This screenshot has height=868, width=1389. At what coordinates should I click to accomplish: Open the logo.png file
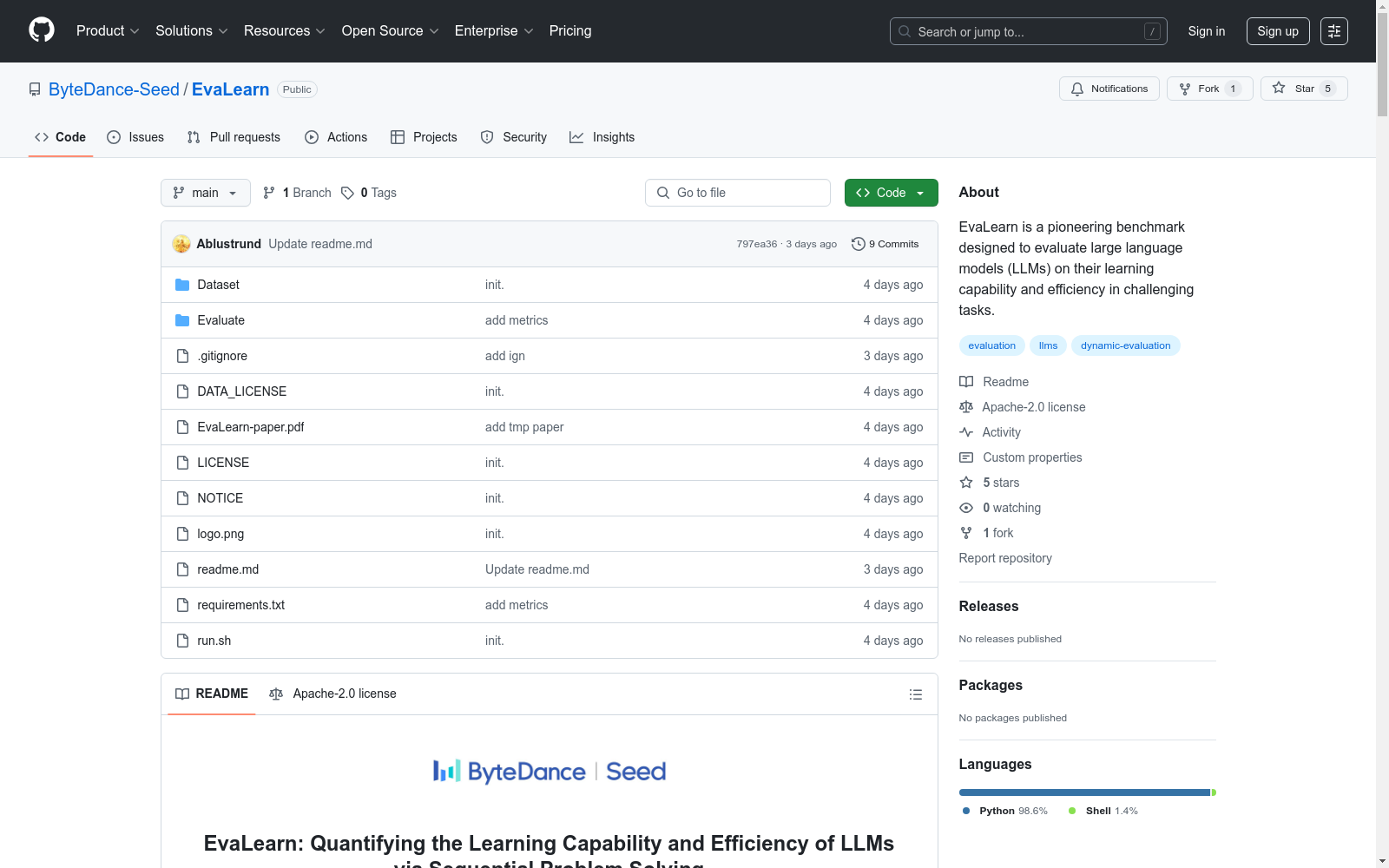point(221,534)
